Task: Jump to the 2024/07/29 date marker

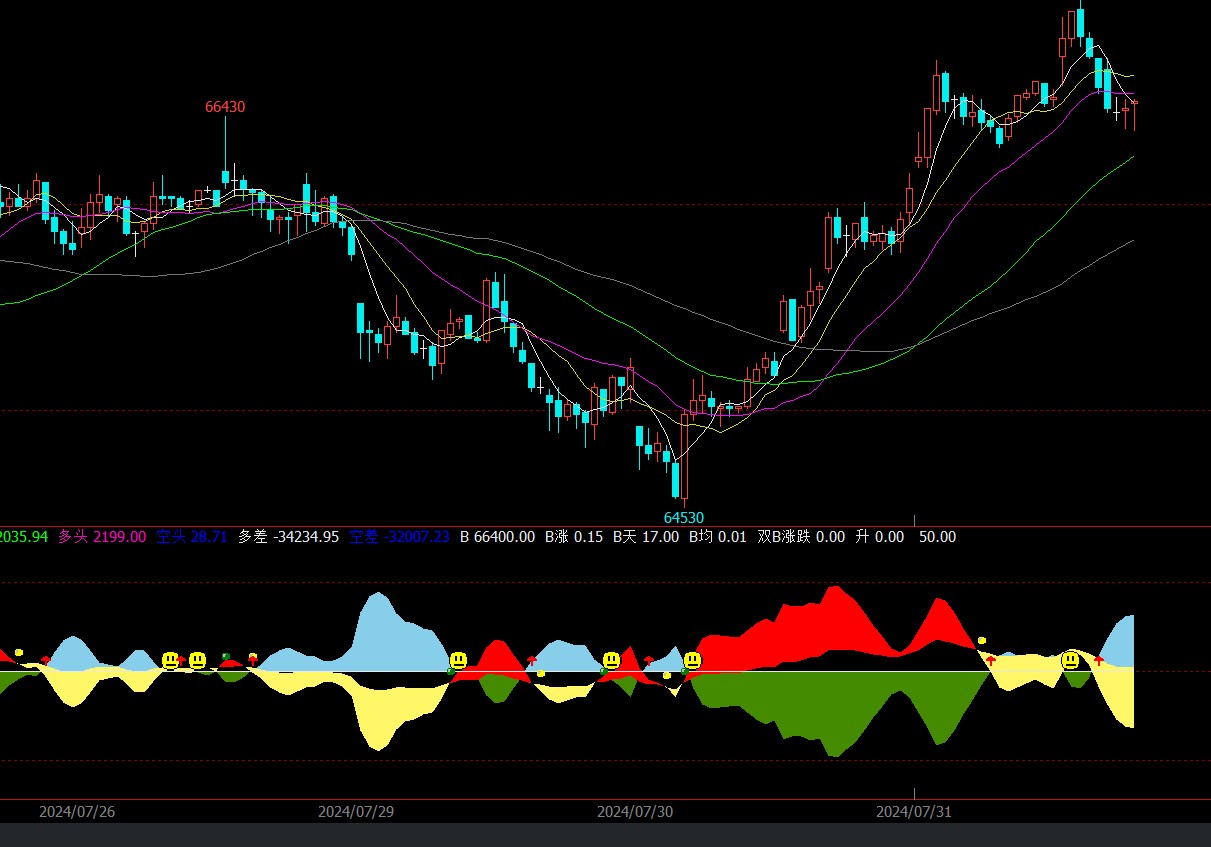Action: pyautogui.click(x=356, y=812)
